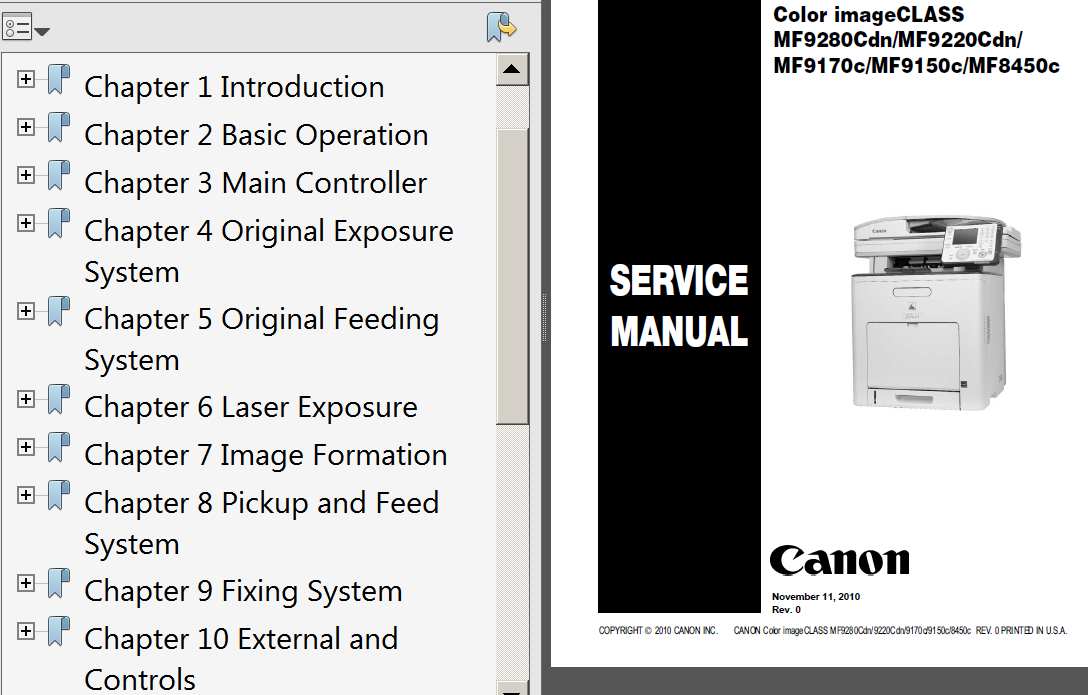Click the bookmarks panel scrollbar thumb
Image resolution: width=1088 pixels, height=695 pixels.
coord(512,276)
